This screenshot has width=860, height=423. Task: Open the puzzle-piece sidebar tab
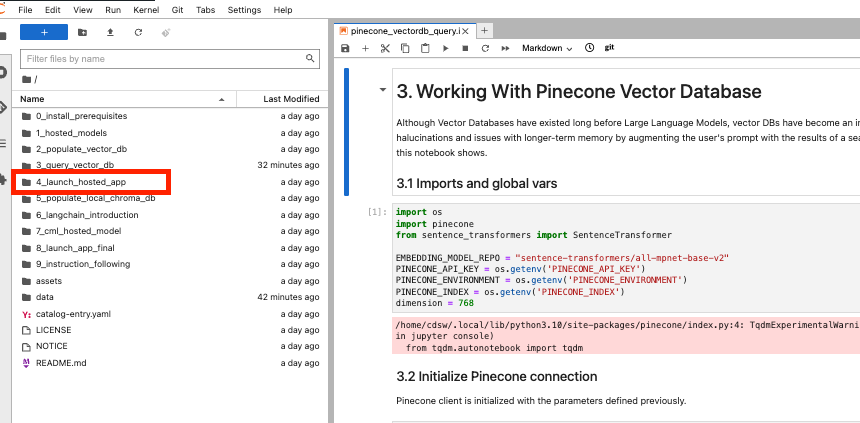(x=3, y=179)
